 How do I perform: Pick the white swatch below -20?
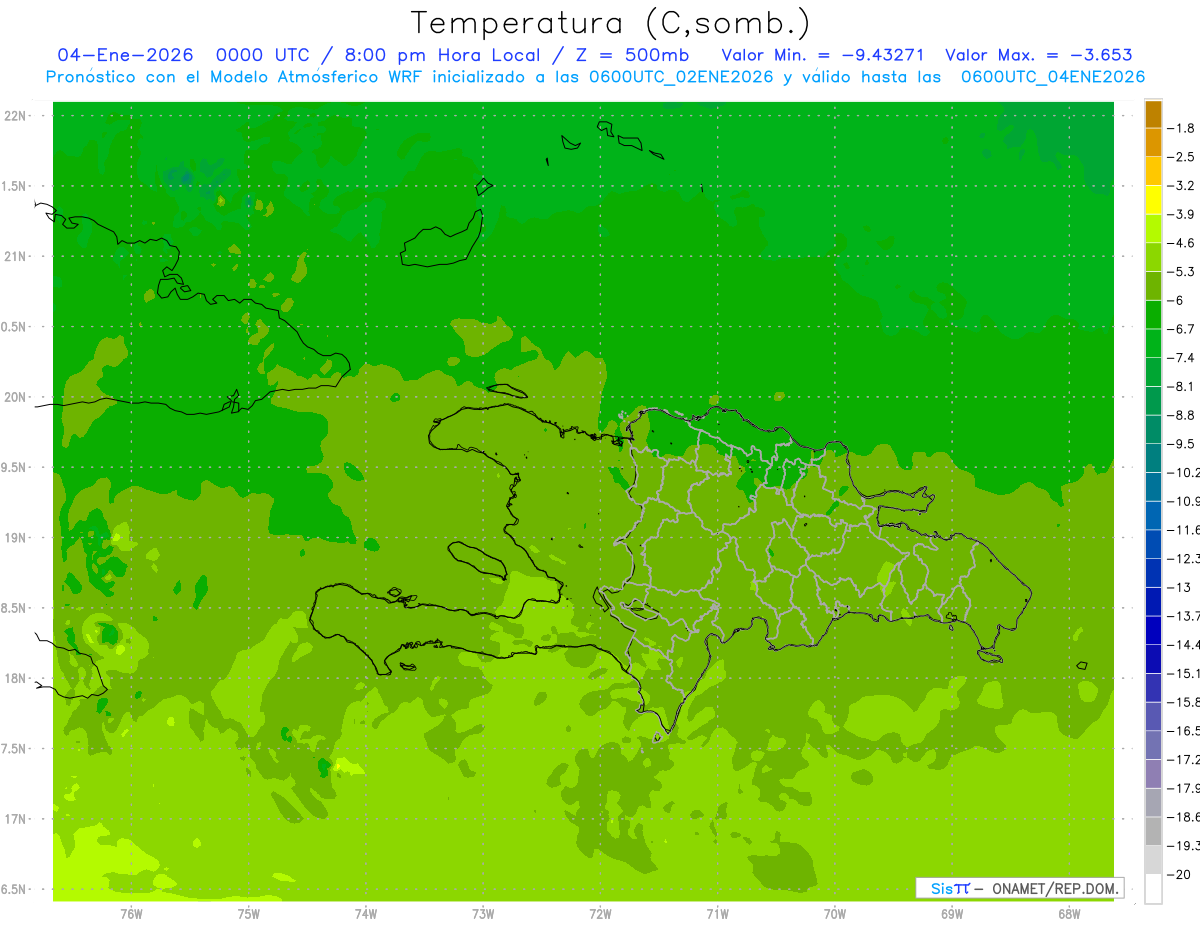[1153, 888]
